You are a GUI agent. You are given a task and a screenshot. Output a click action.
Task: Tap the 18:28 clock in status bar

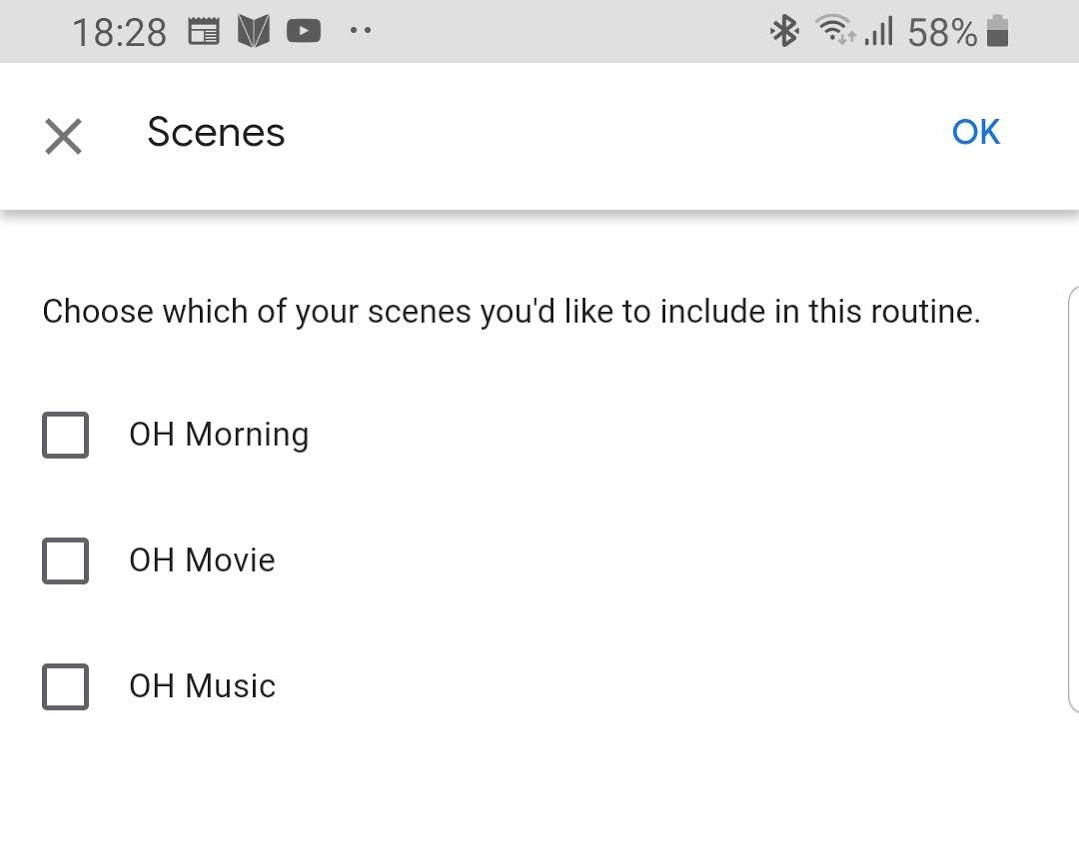(x=119, y=33)
